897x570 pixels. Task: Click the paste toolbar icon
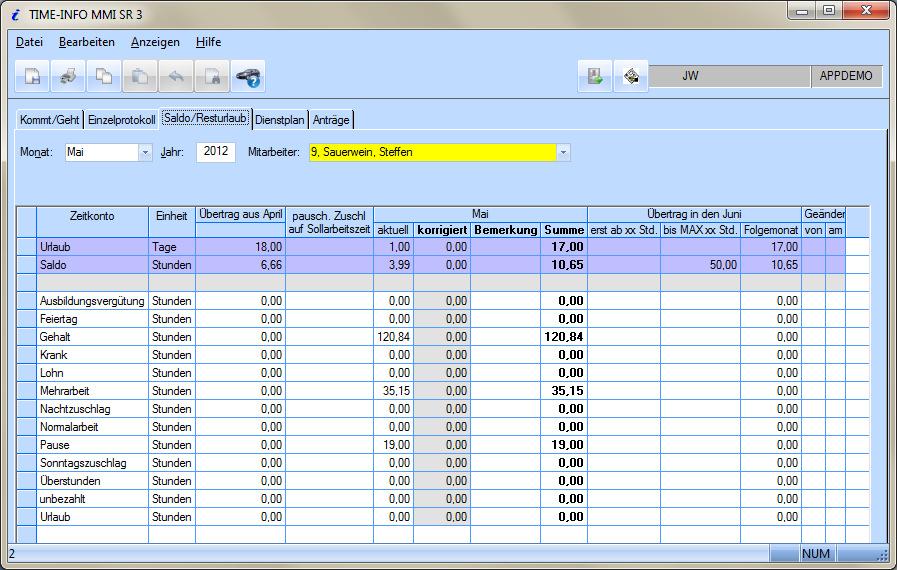[x=140, y=76]
